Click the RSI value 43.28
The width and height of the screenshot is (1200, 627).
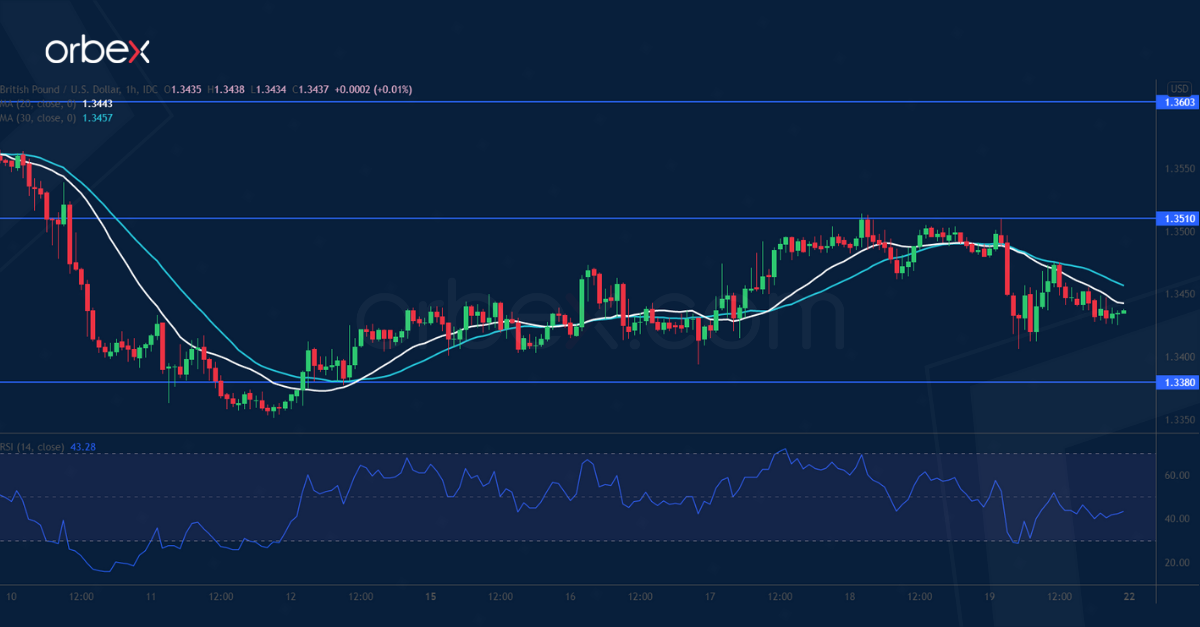tap(84, 447)
